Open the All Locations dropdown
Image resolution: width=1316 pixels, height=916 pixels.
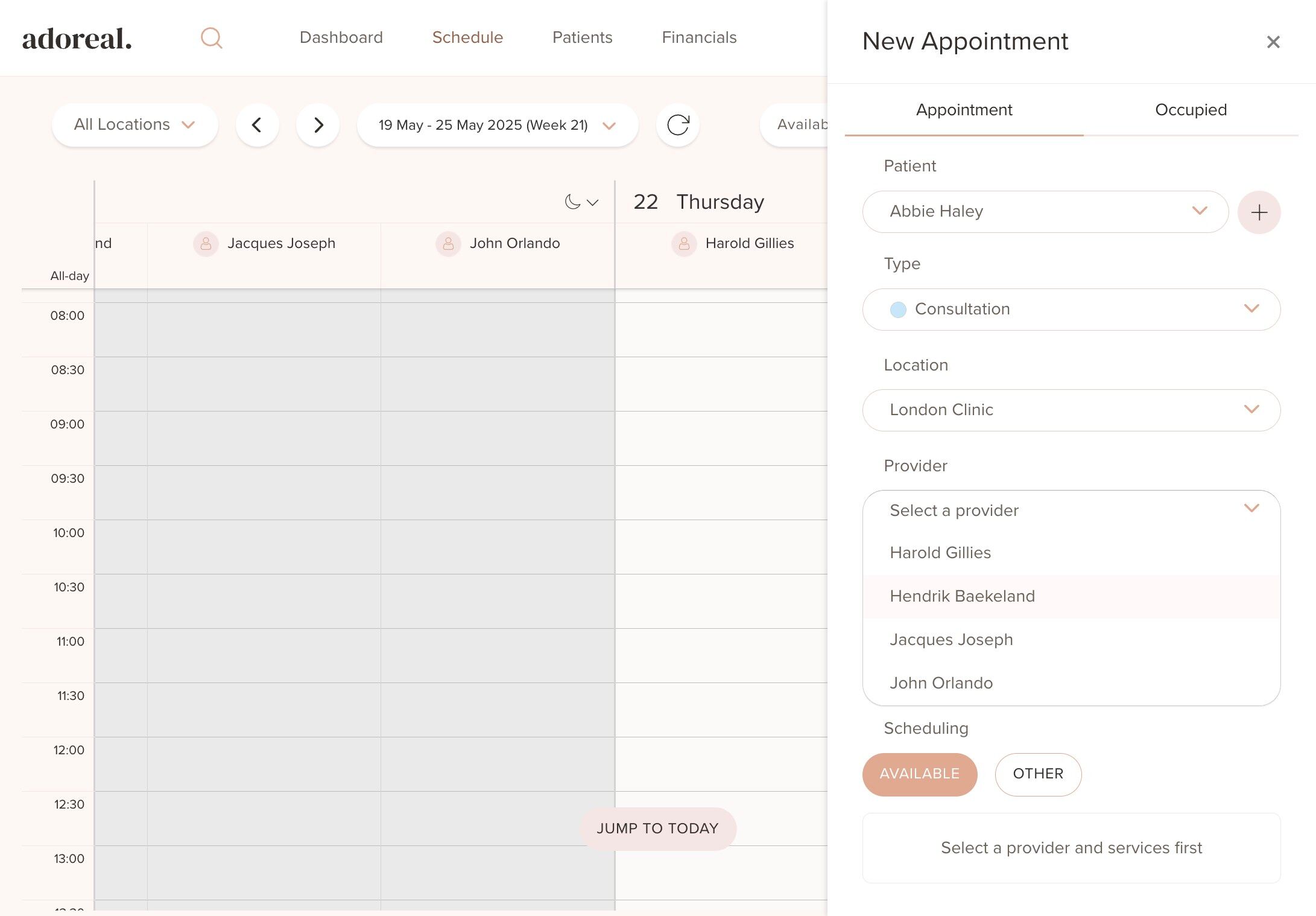pyautogui.click(x=134, y=125)
